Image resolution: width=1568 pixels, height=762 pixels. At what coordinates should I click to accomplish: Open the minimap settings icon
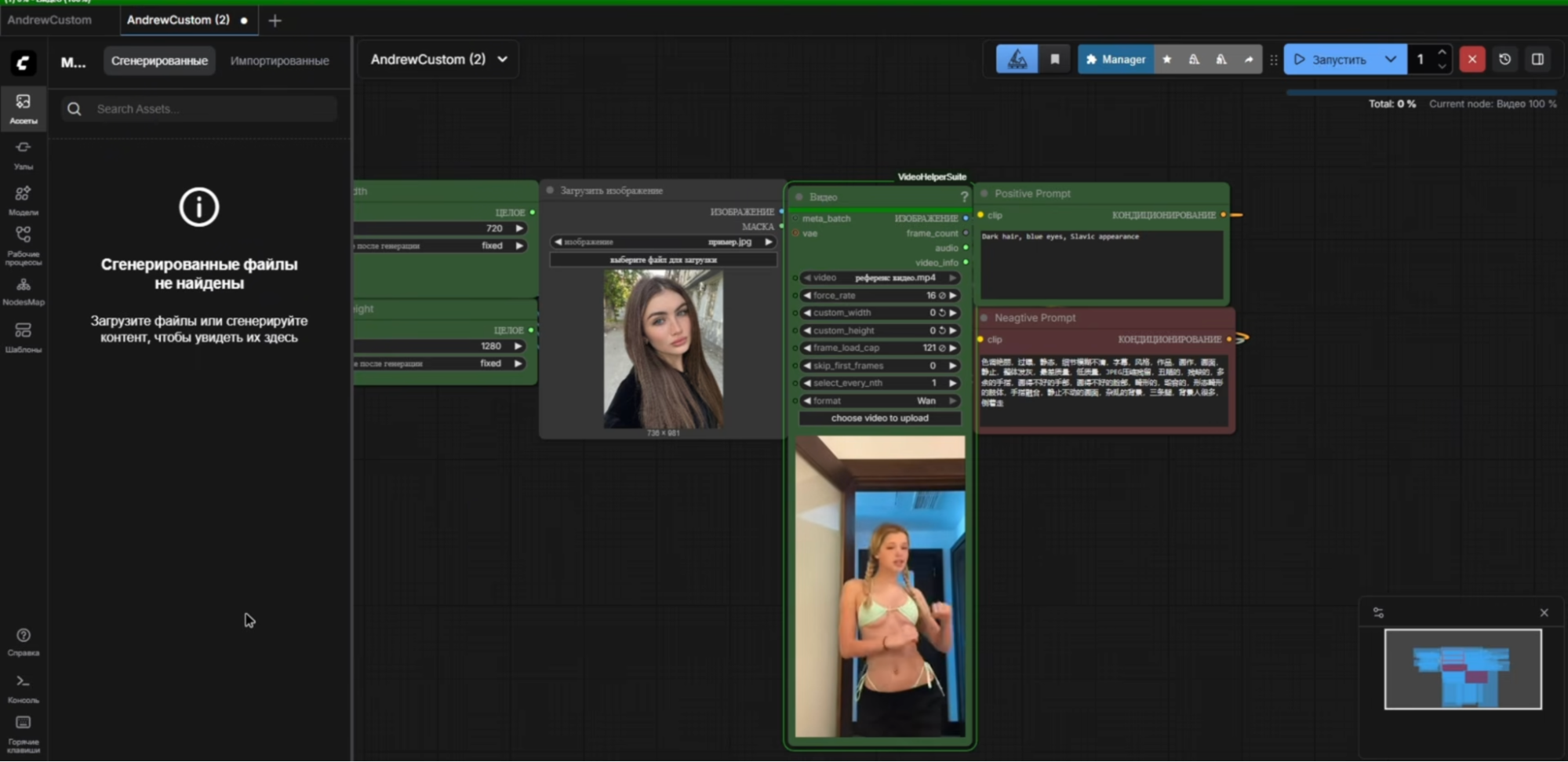[x=1378, y=613]
